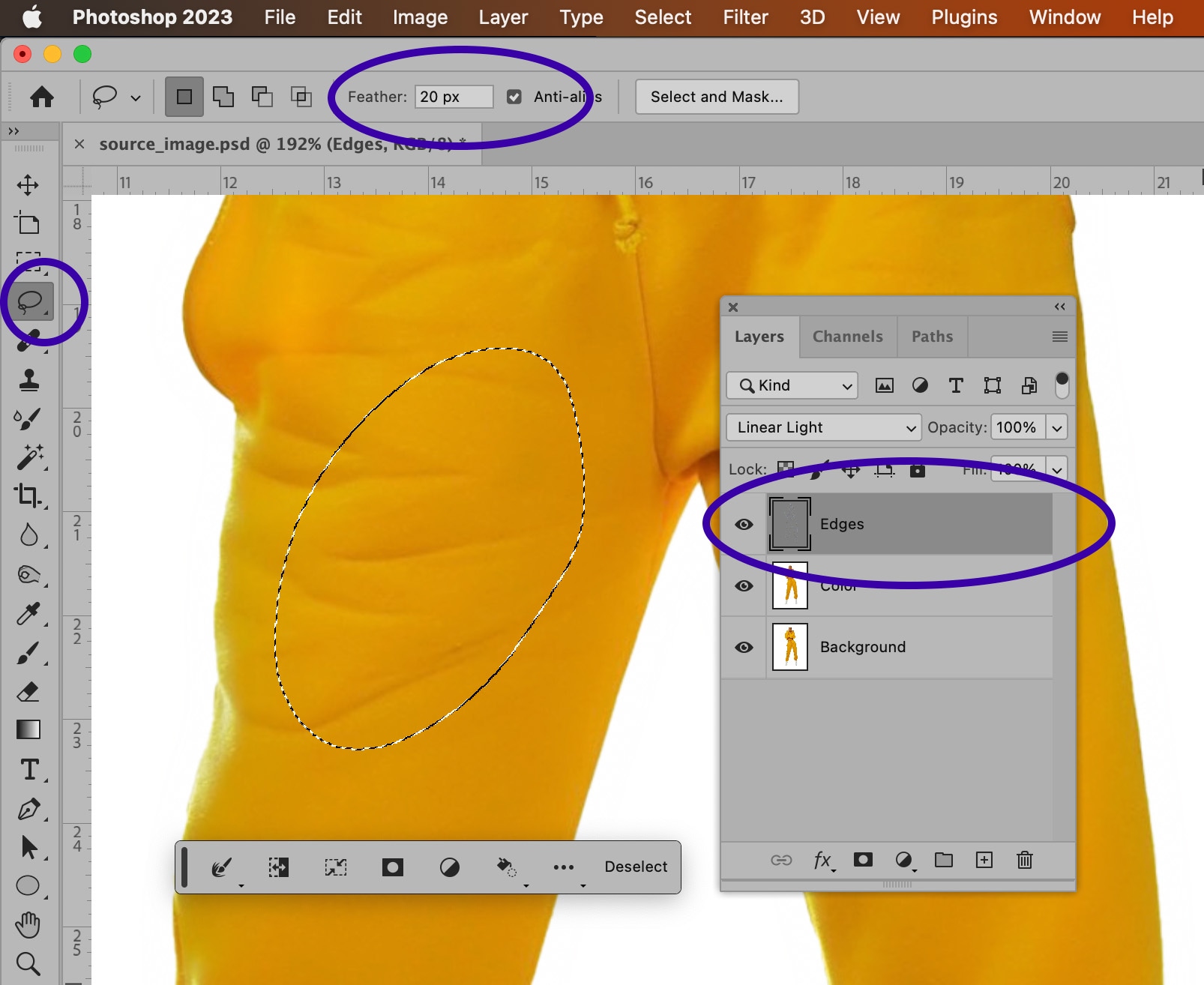Select the Eraser tool
The image size is (1204, 985).
(28, 691)
